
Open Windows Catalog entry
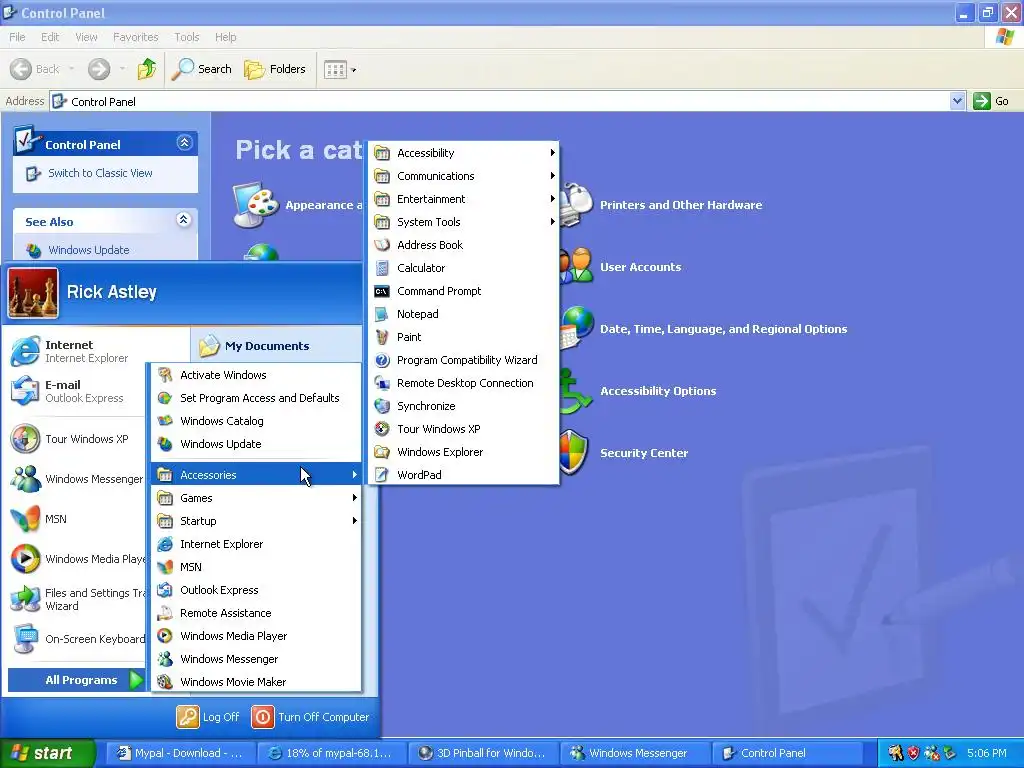click(256, 421)
